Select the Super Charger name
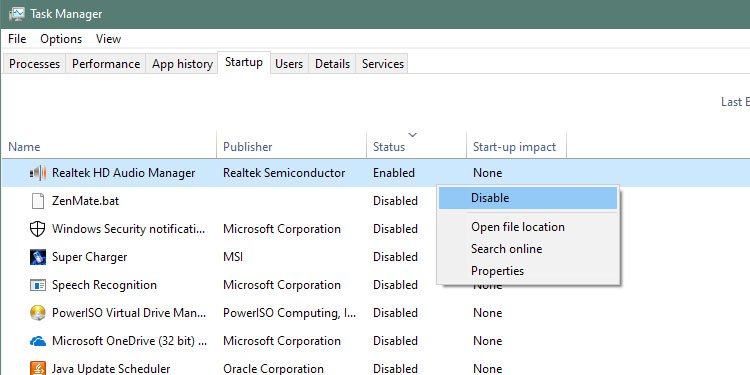This screenshot has height=375, width=750. pyautogui.click(x=89, y=257)
